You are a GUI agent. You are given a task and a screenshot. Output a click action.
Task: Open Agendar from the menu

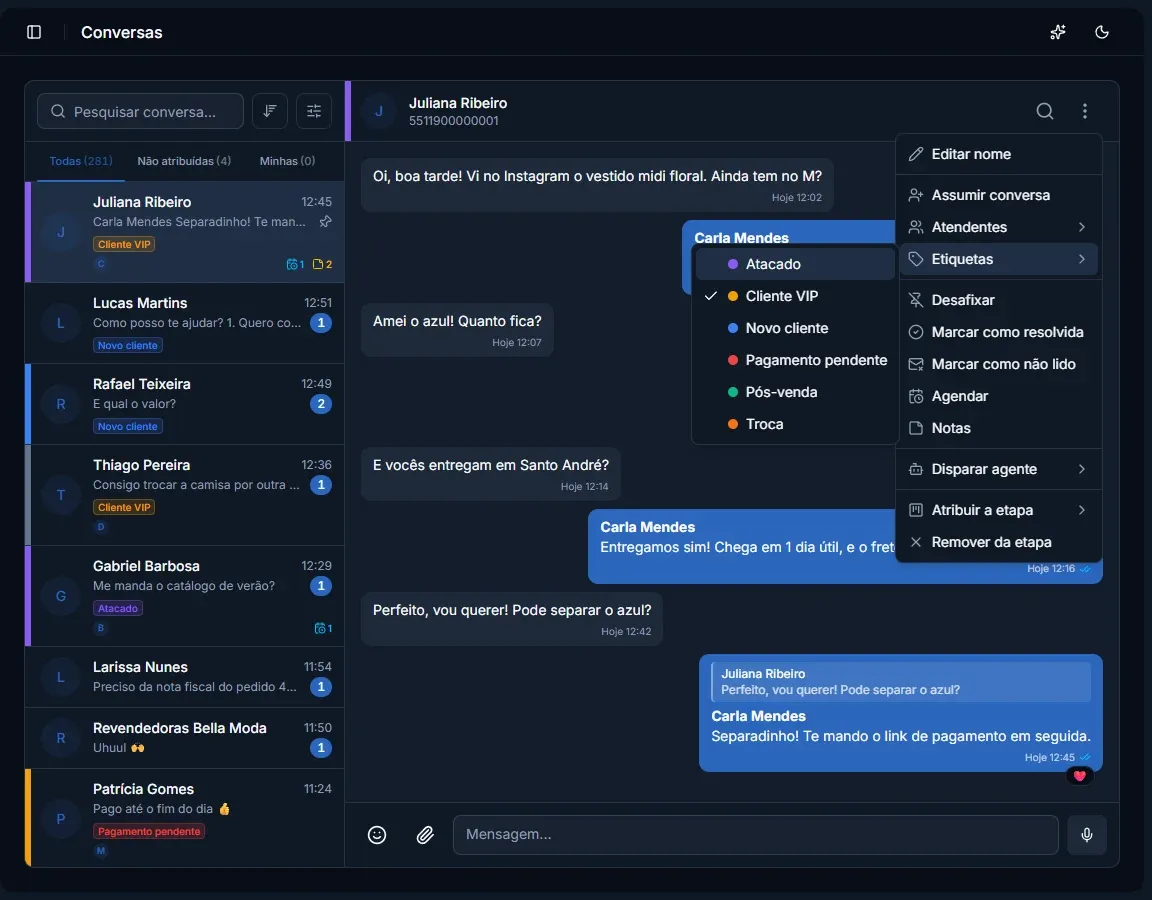coord(998,397)
